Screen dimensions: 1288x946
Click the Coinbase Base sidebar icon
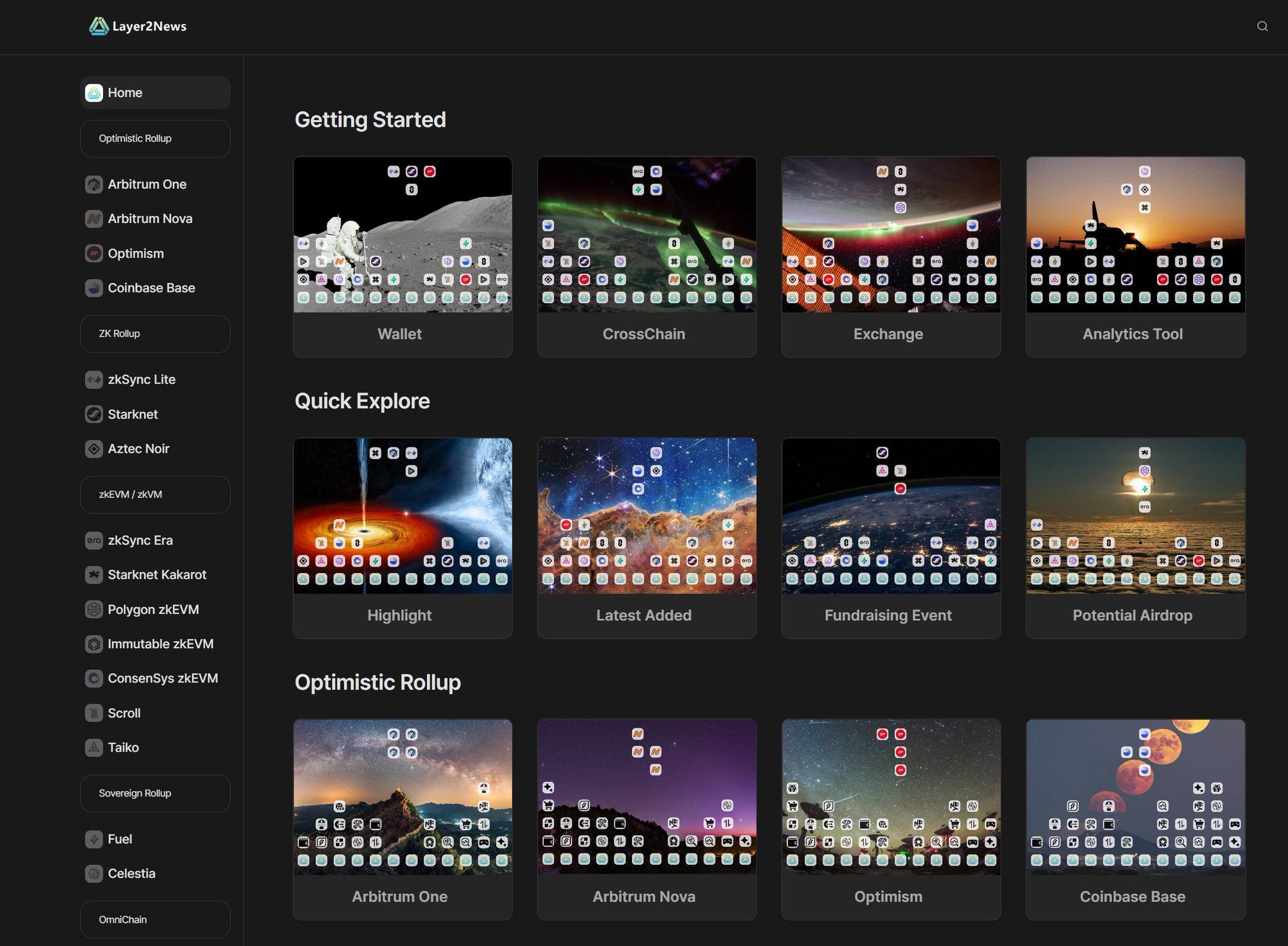pos(94,288)
